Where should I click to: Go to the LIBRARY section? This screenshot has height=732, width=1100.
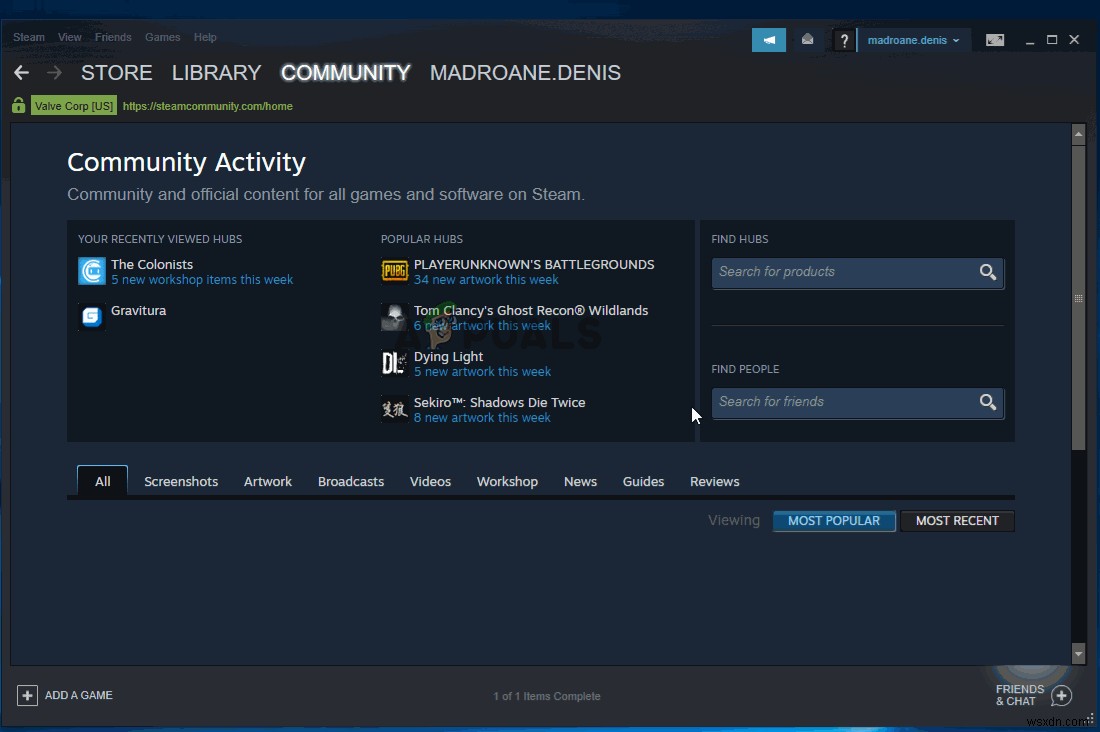point(216,72)
